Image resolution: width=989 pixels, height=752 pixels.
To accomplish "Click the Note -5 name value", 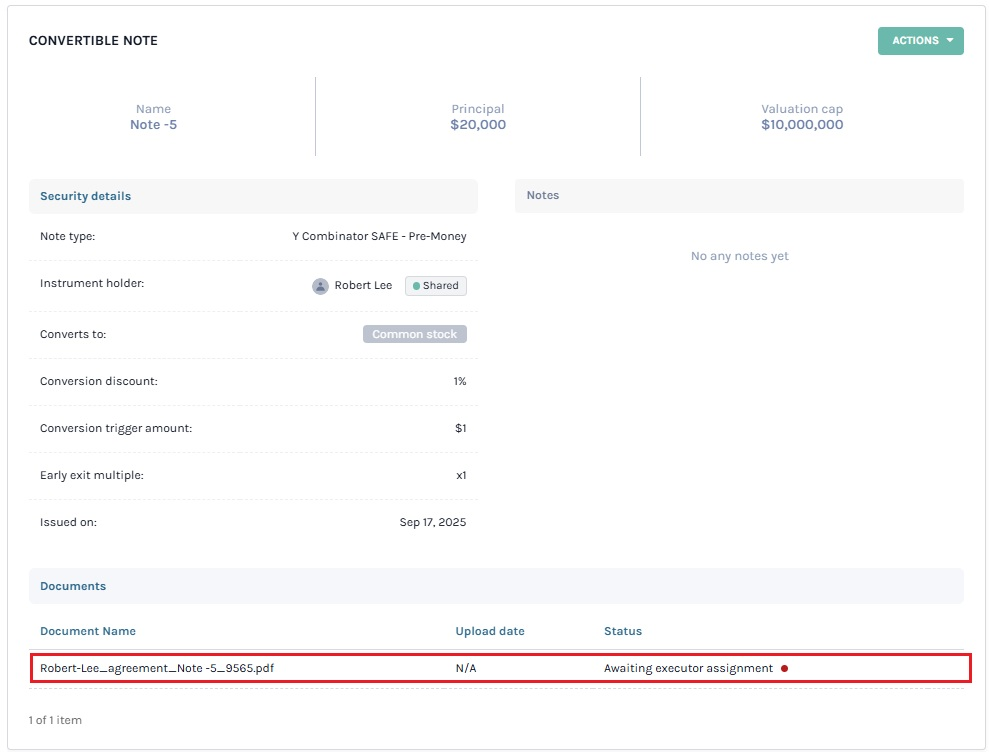I will (x=153, y=125).
